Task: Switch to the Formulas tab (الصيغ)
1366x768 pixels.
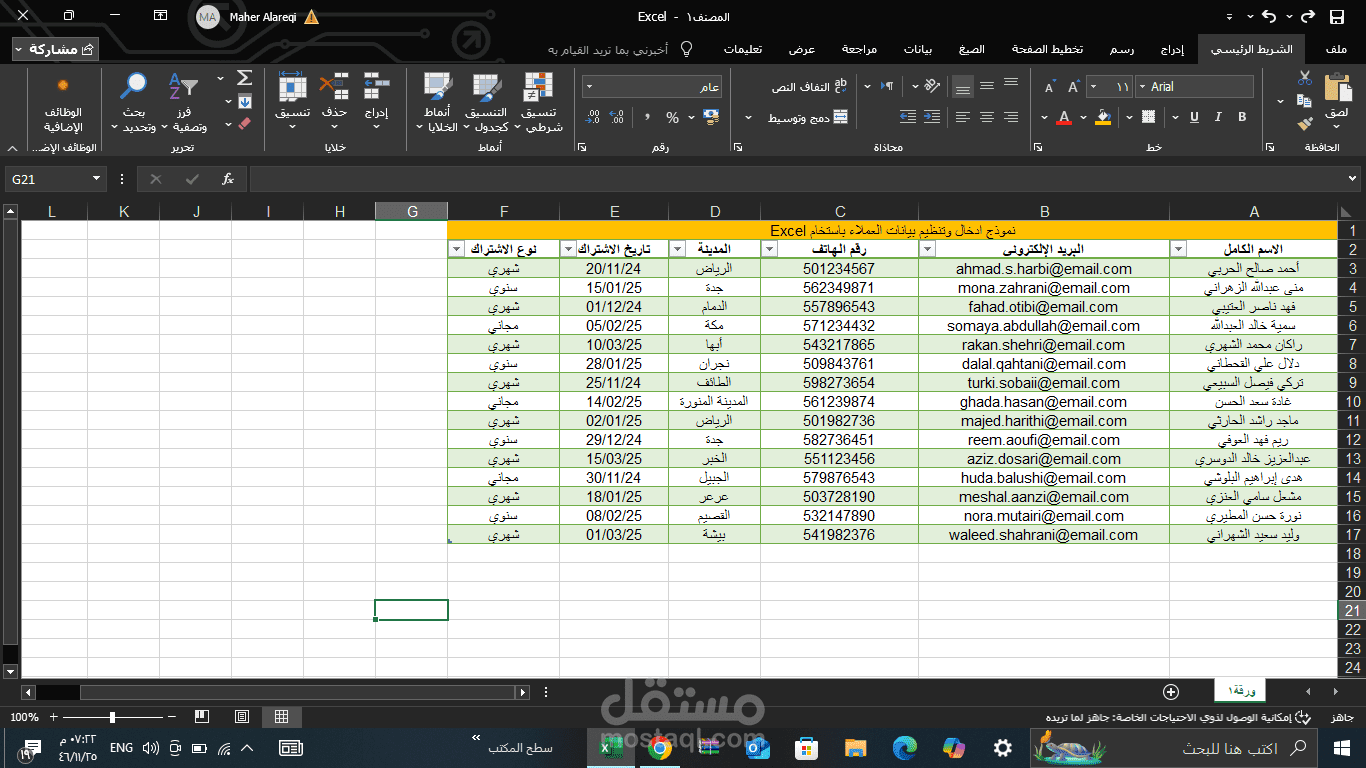Action: [x=972, y=49]
